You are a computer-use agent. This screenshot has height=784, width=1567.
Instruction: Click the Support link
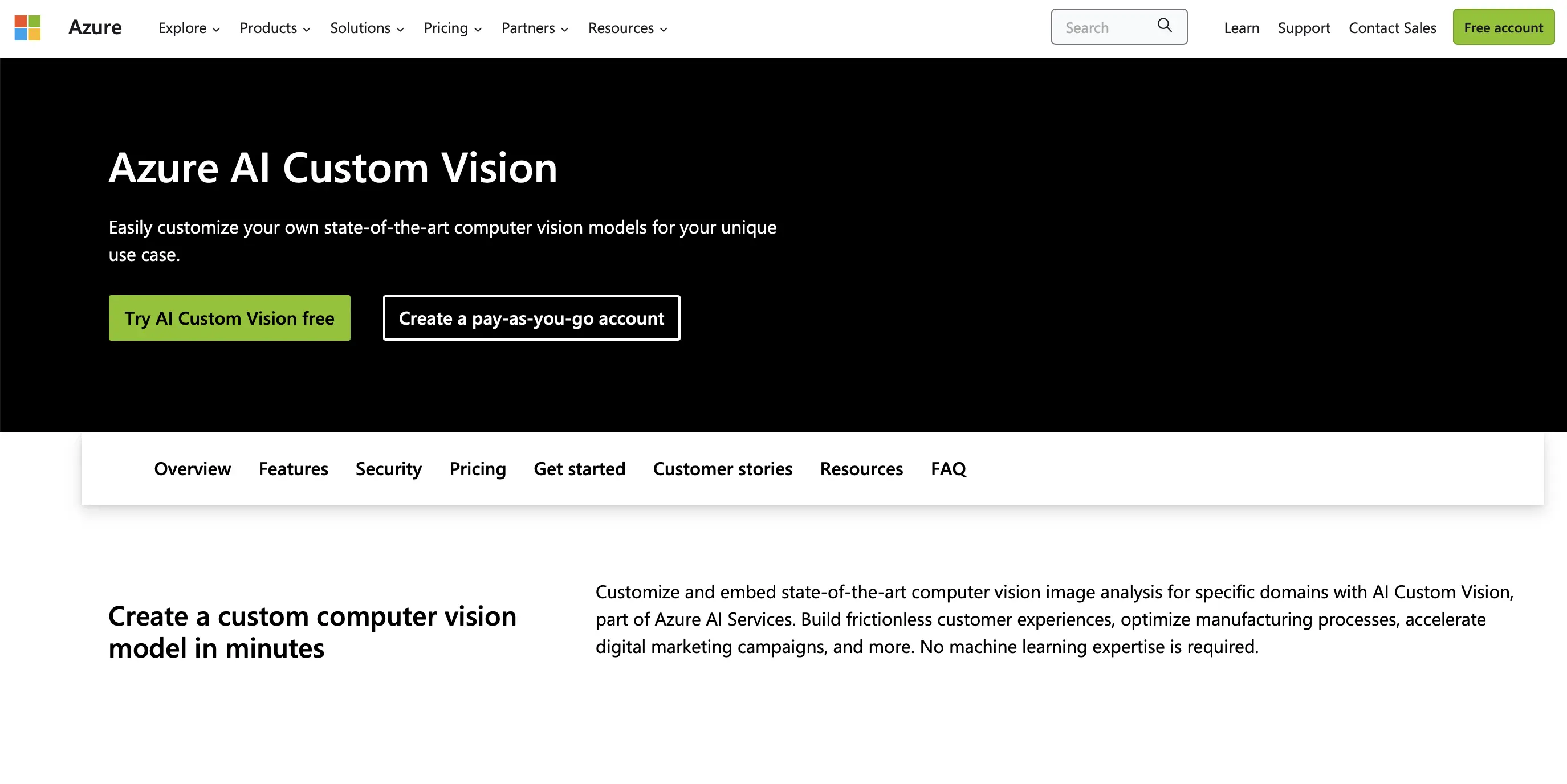[1304, 26]
